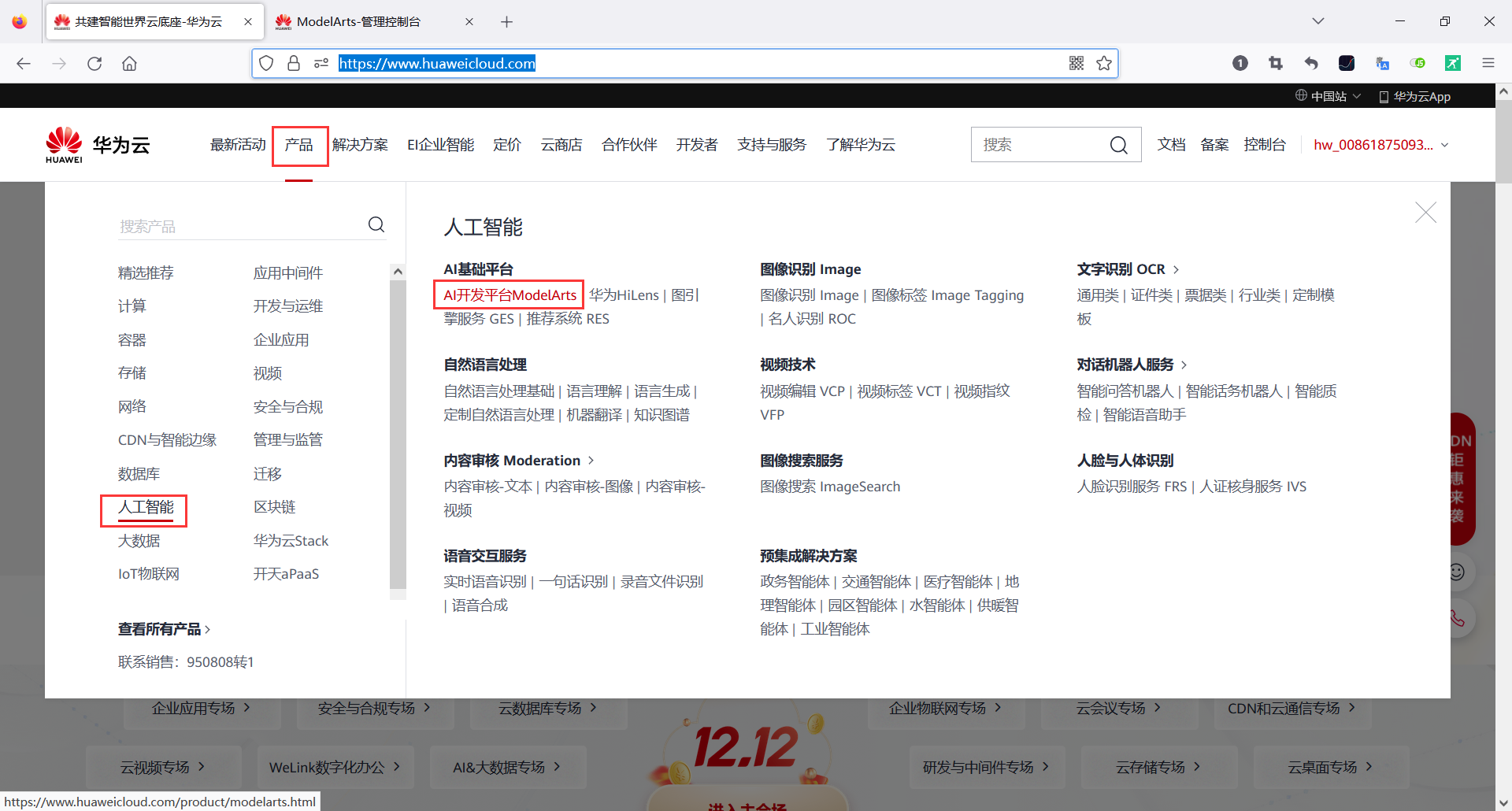
Task: Click the QR code icon in address bar
Action: coord(1076,63)
